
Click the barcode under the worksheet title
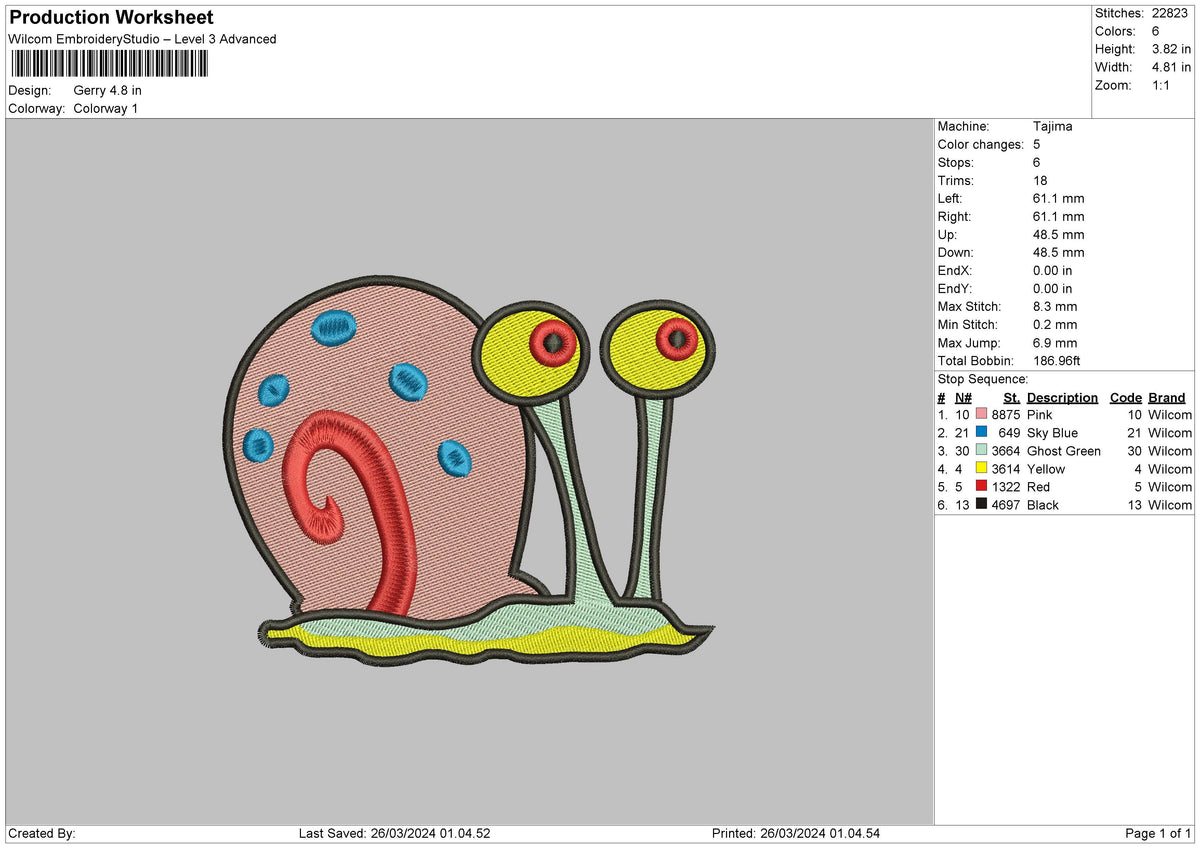(109, 64)
